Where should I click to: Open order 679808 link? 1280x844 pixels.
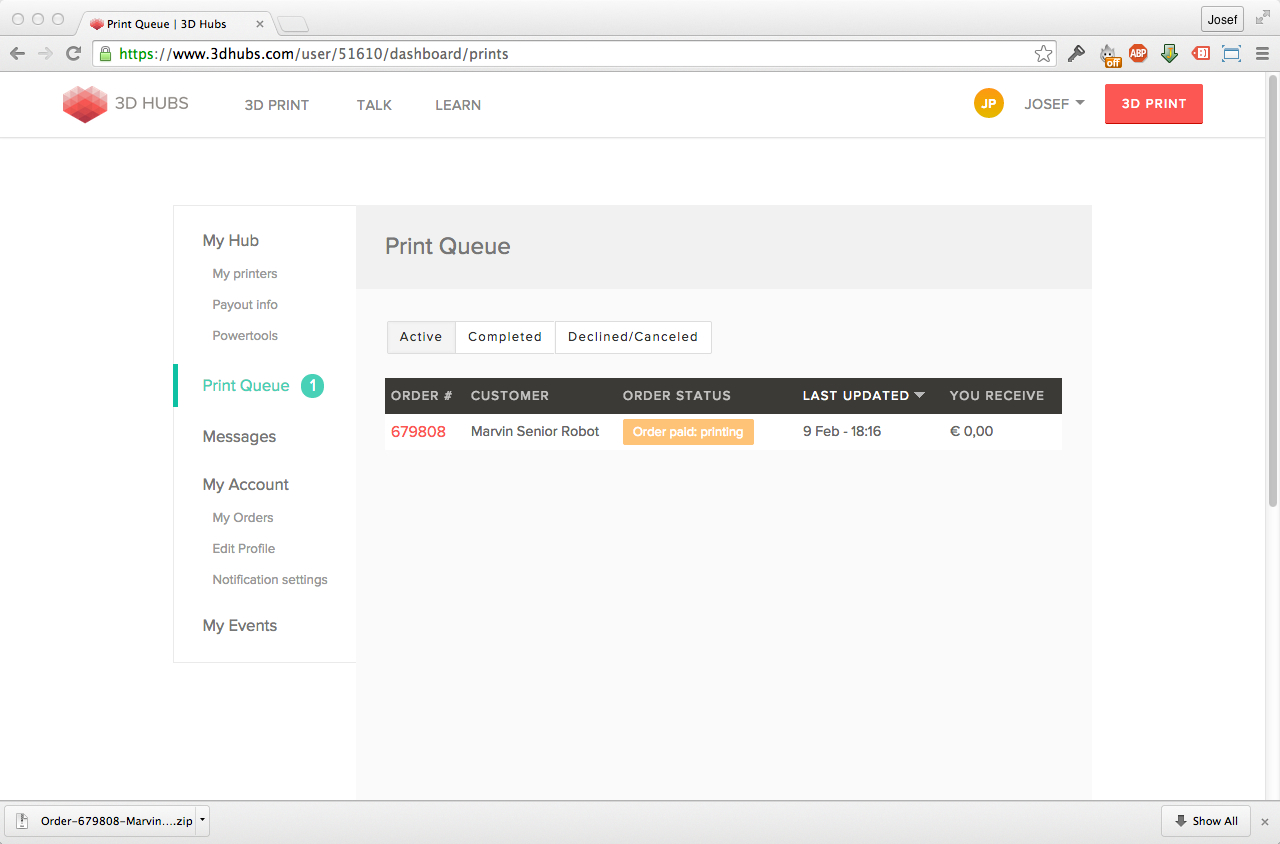click(418, 432)
